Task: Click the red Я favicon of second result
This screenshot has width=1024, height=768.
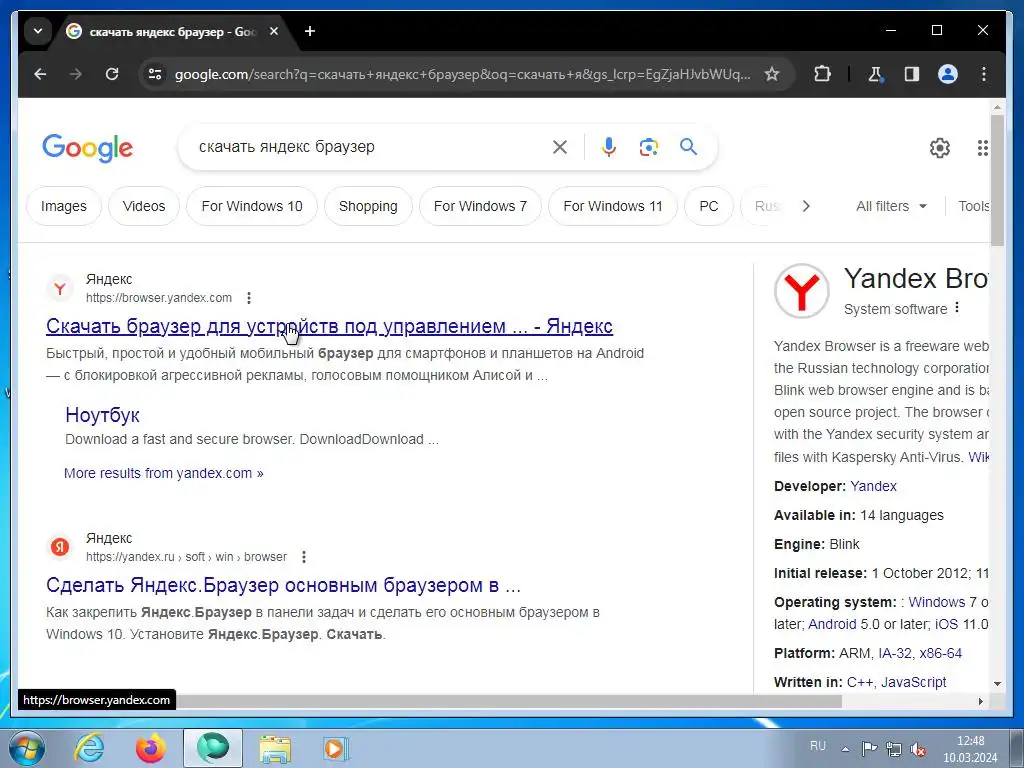Action: click(60, 547)
